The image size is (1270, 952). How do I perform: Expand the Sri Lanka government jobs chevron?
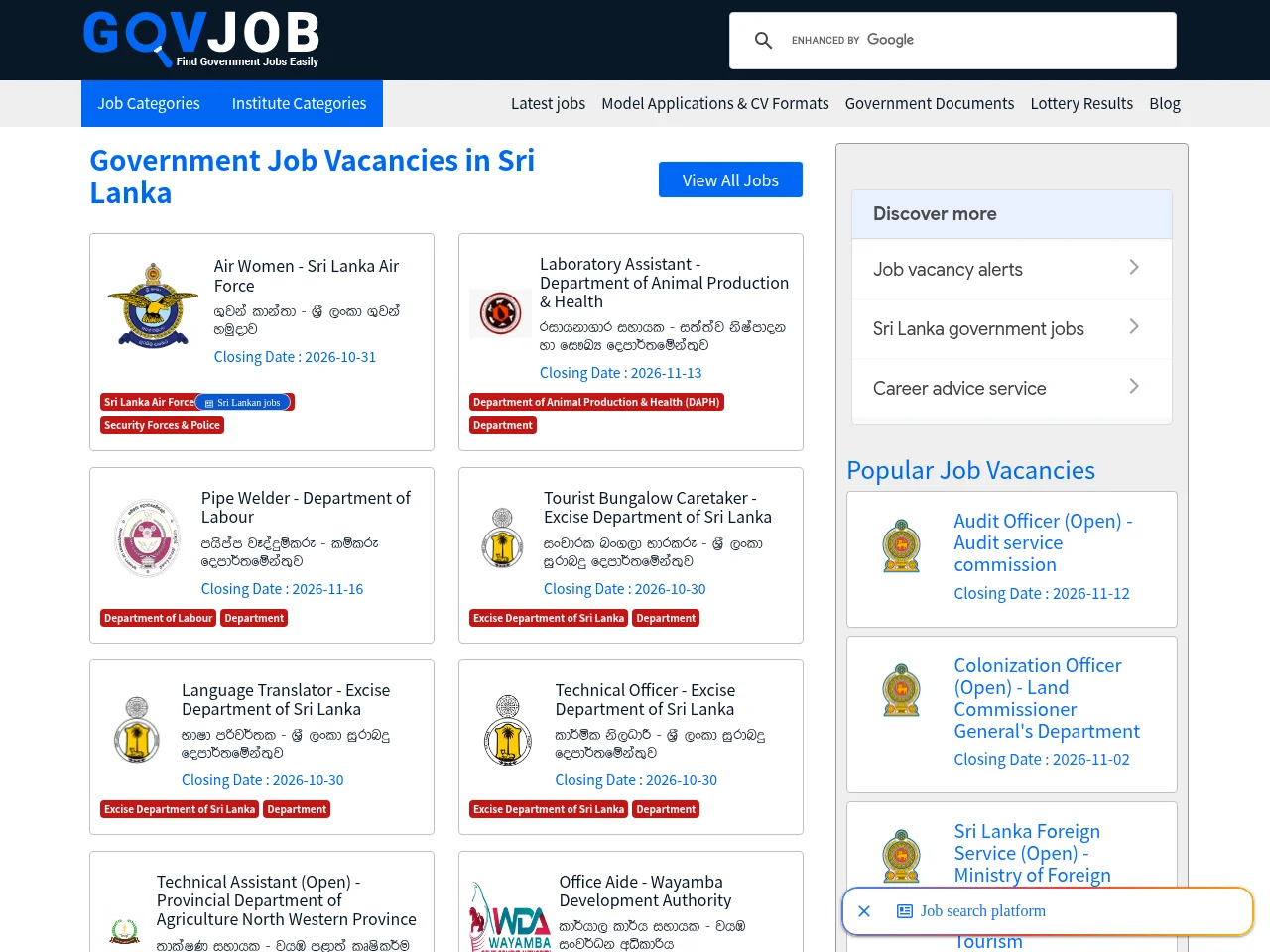coord(1134,327)
